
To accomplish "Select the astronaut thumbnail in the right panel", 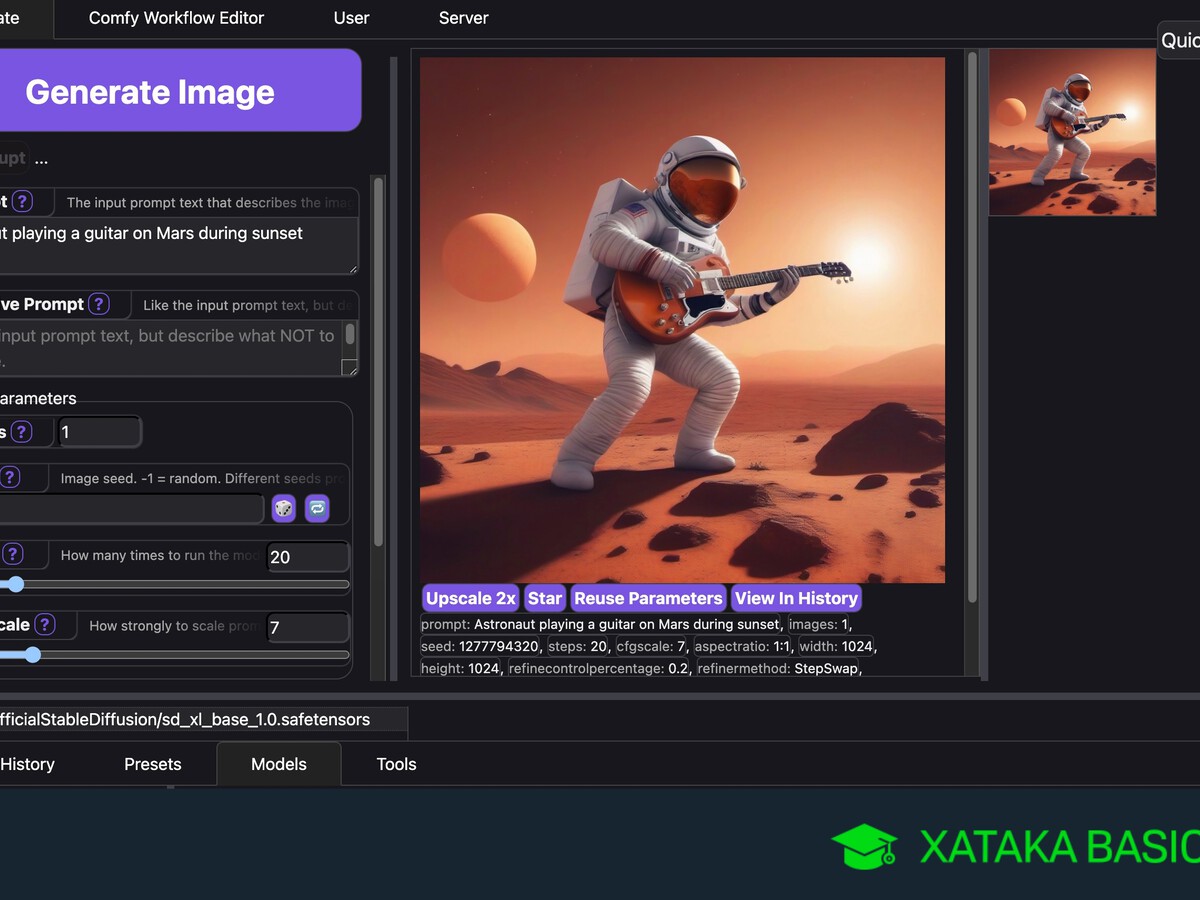I will [1072, 132].
